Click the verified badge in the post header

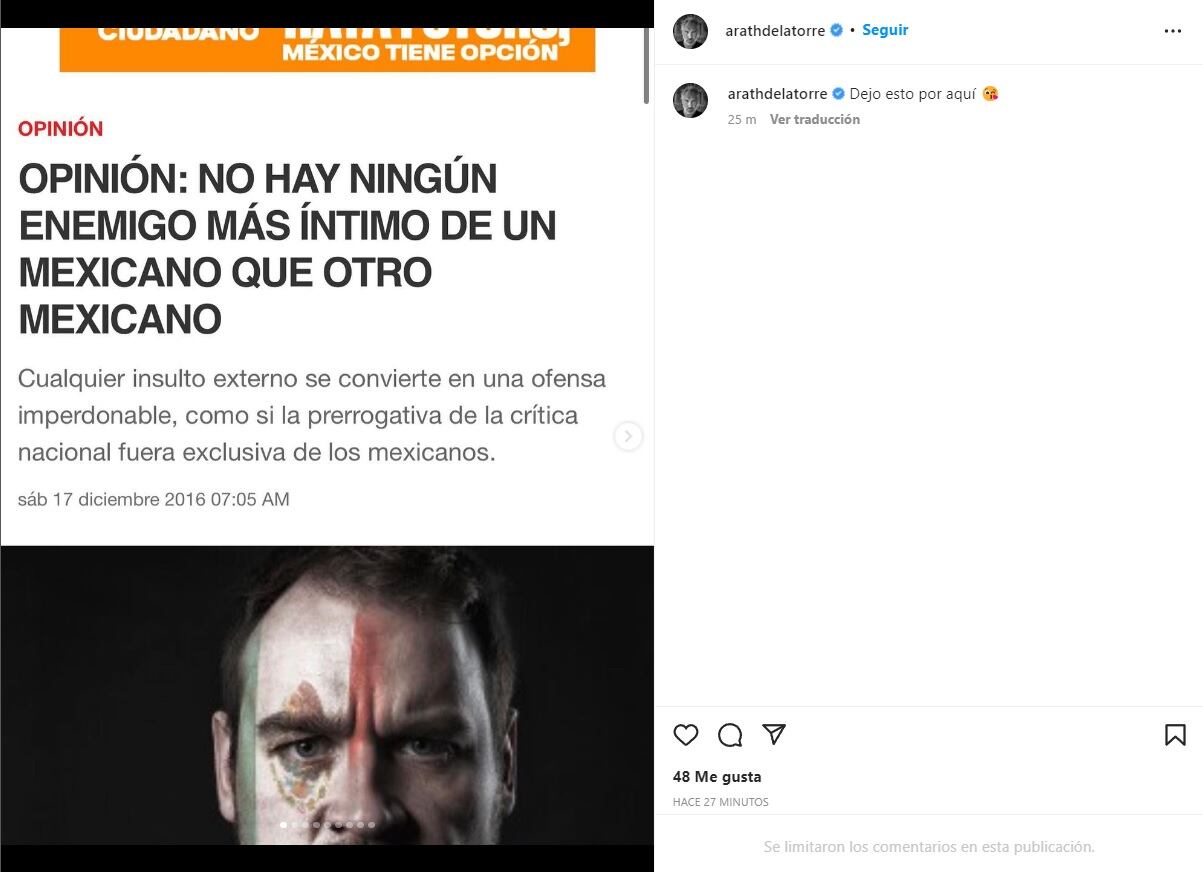point(837,30)
